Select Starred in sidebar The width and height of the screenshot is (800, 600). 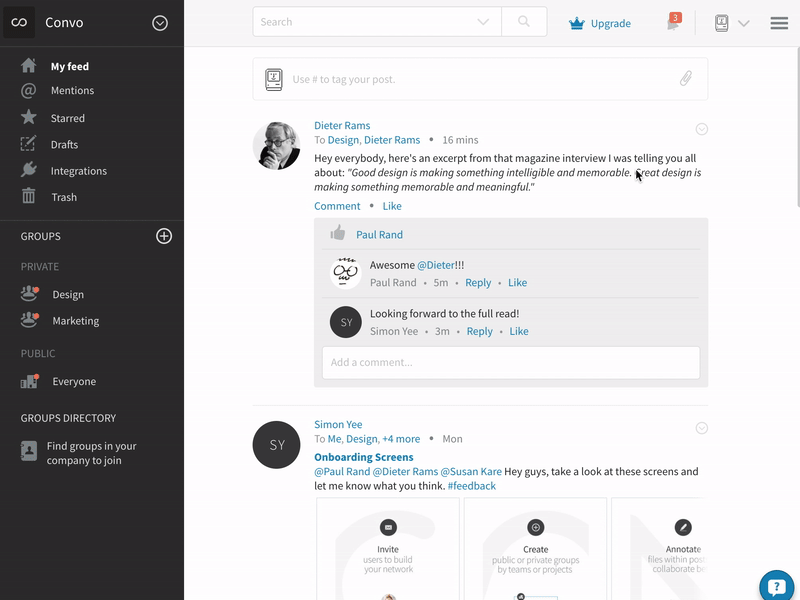pyautogui.click(x=68, y=118)
